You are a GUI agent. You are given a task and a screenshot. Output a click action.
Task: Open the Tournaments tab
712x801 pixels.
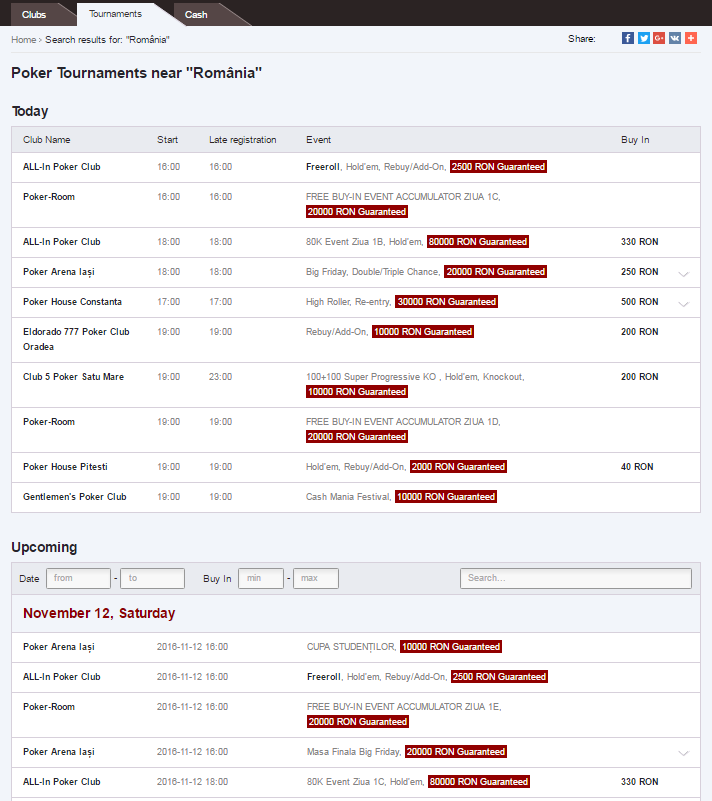115,14
